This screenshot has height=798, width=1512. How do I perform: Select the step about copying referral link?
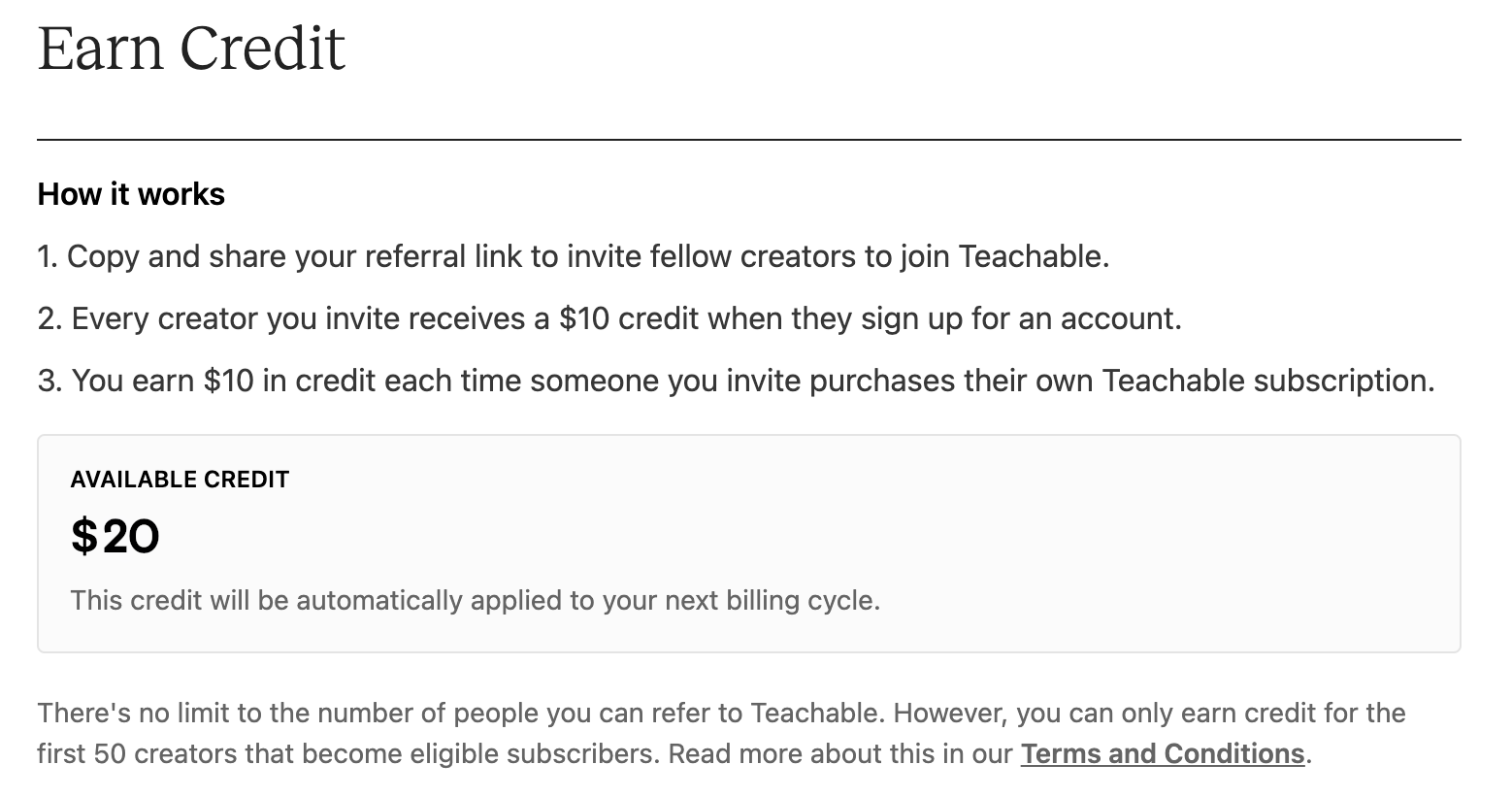coord(573,256)
